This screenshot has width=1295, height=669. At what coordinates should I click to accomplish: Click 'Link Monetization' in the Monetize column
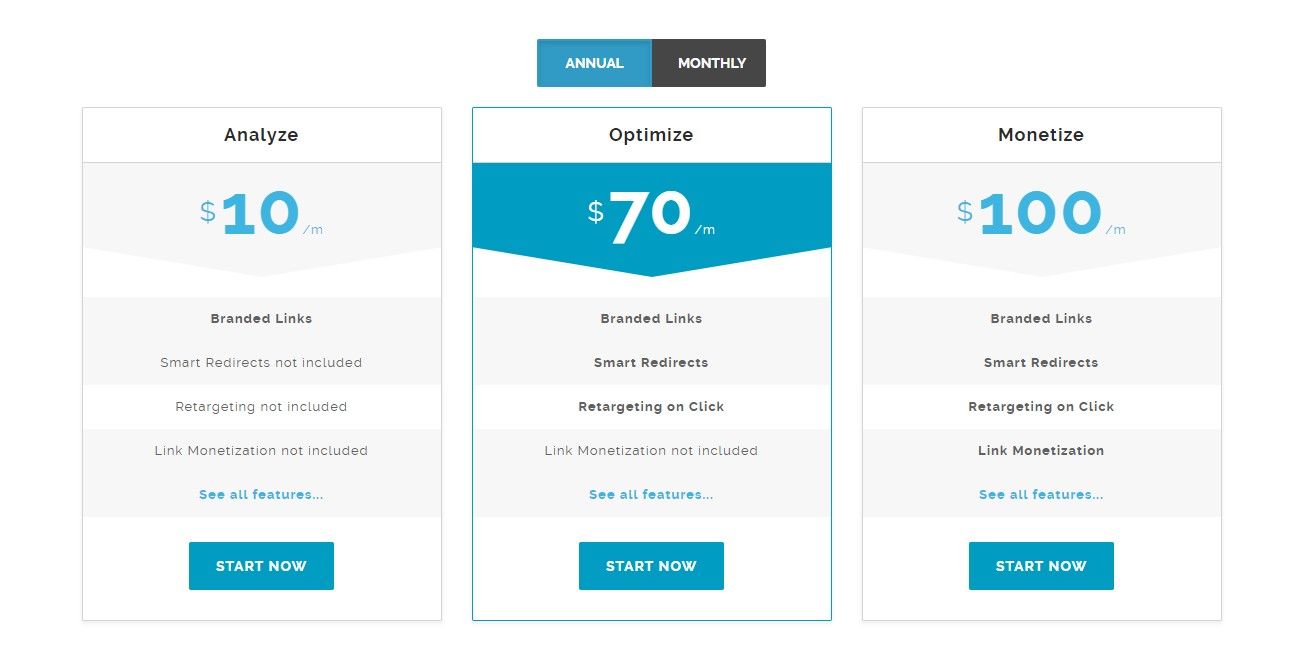click(x=1041, y=450)
